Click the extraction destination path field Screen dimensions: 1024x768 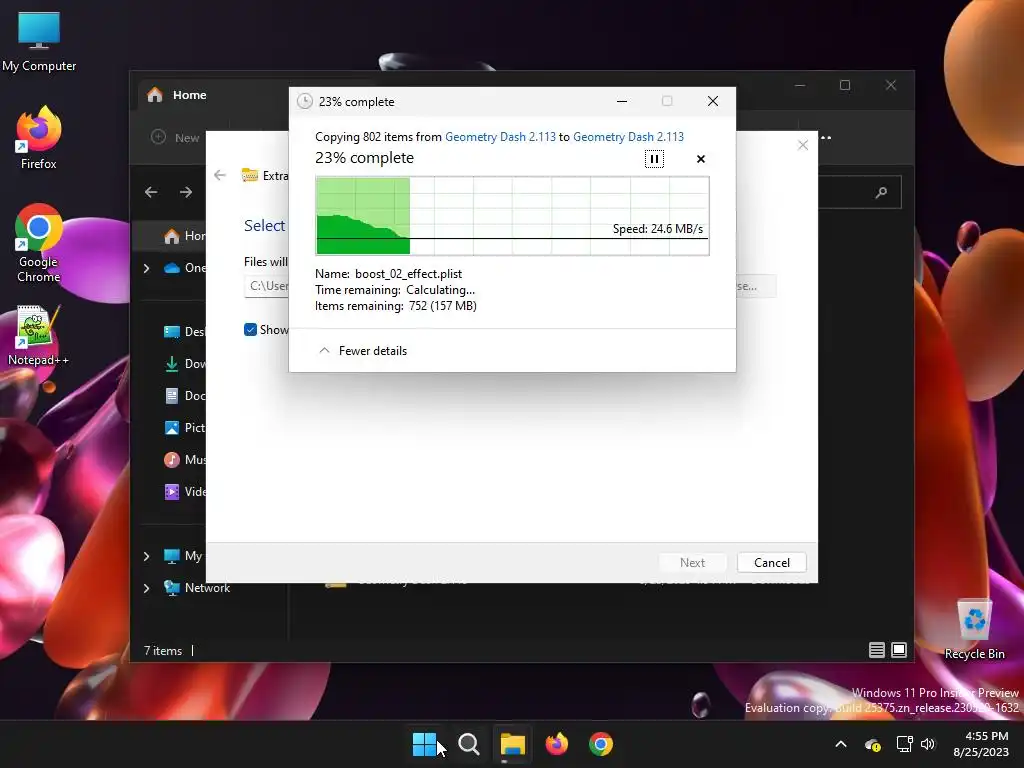(x=266, y=286)
